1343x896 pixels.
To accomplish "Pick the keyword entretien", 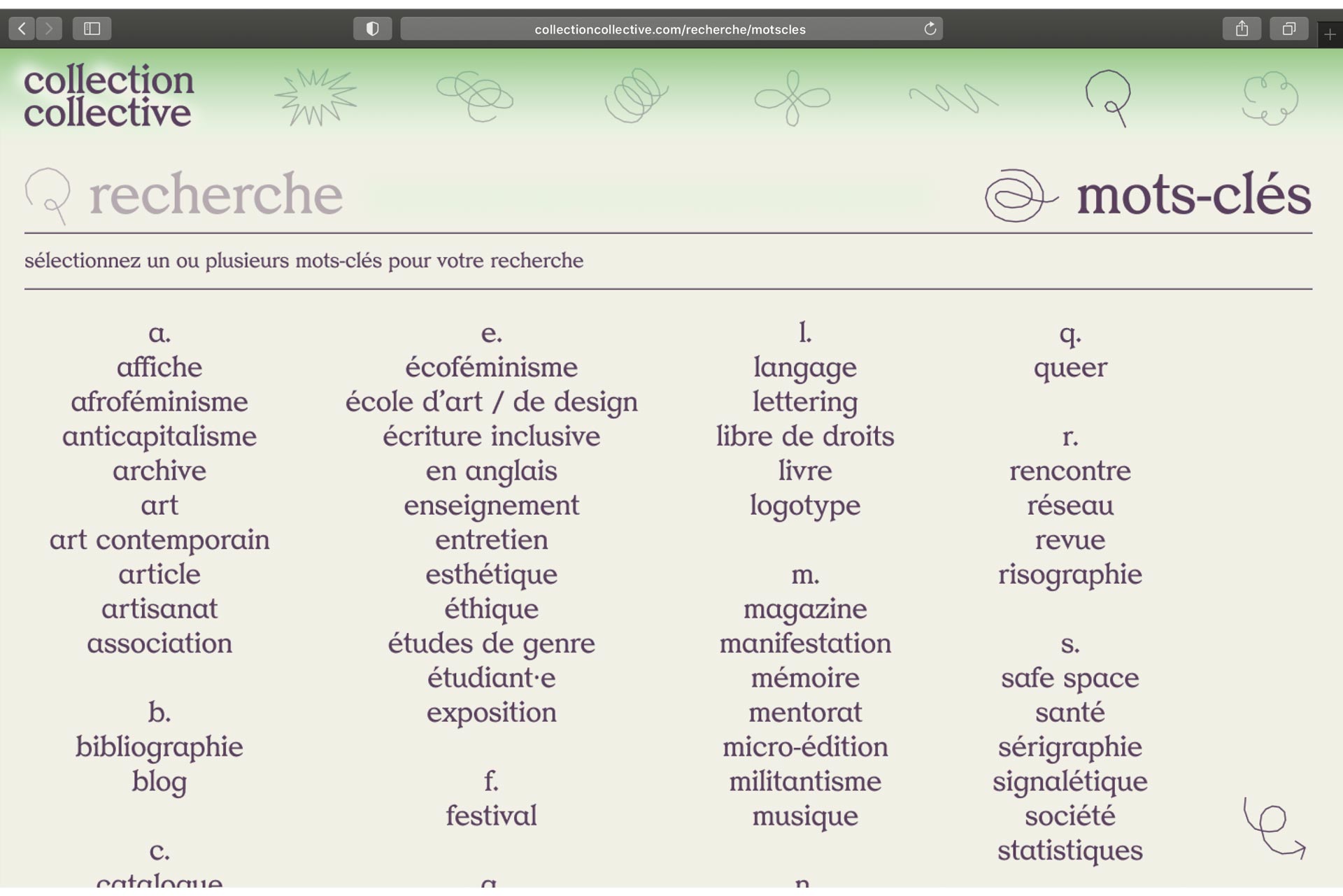I will click(492, 540).
